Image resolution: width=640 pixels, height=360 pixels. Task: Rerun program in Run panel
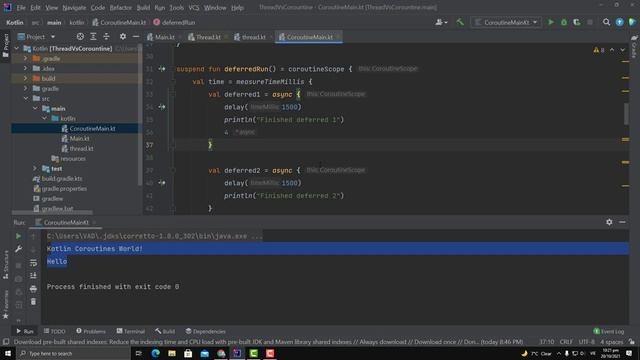click(x=18, y=236)
